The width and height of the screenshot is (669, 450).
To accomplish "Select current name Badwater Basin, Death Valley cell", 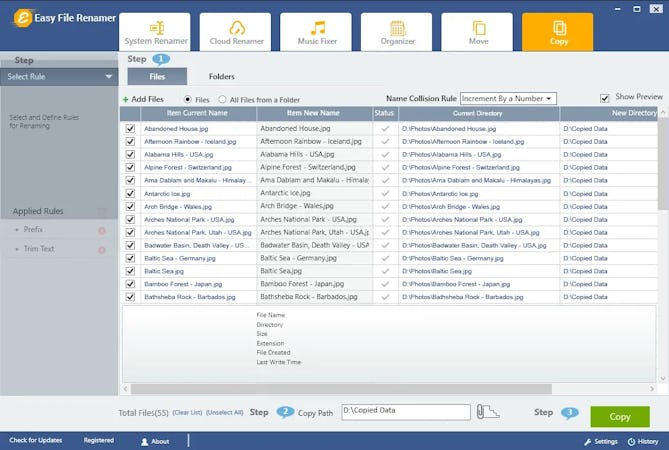I will point(198,245).
